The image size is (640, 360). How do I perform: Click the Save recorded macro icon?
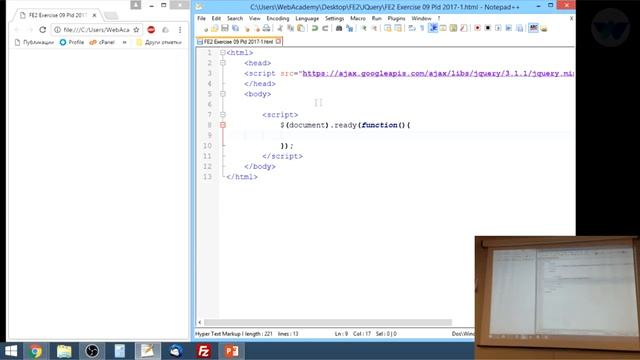click(x=519, y=28)
